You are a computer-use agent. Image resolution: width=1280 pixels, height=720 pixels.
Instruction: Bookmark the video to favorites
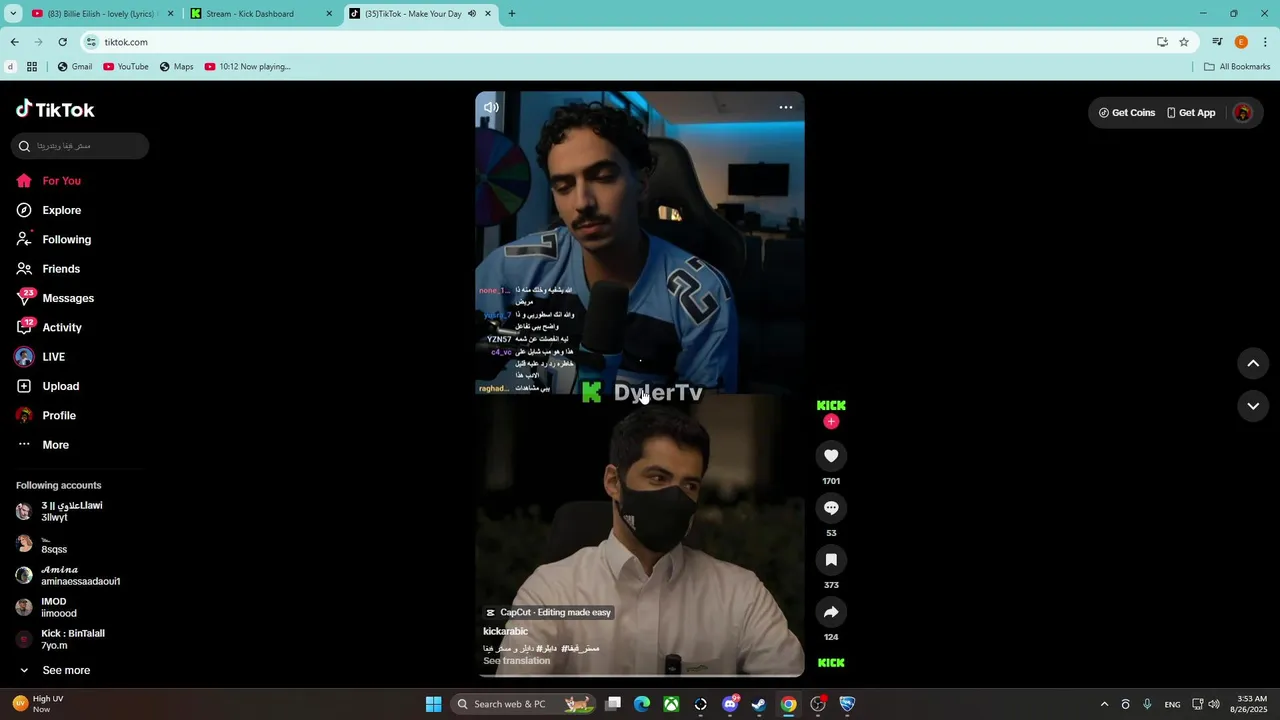tap(831, 560)
